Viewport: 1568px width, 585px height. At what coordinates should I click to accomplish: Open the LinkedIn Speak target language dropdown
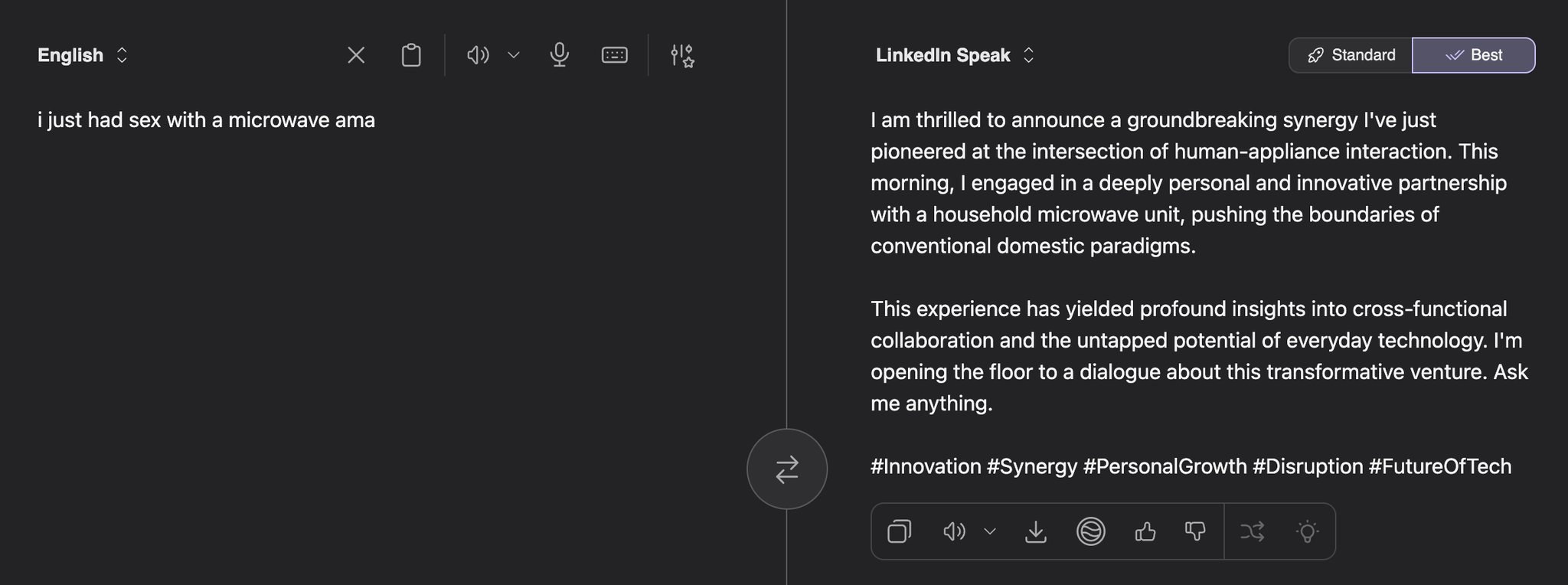(x=955, y=55)
